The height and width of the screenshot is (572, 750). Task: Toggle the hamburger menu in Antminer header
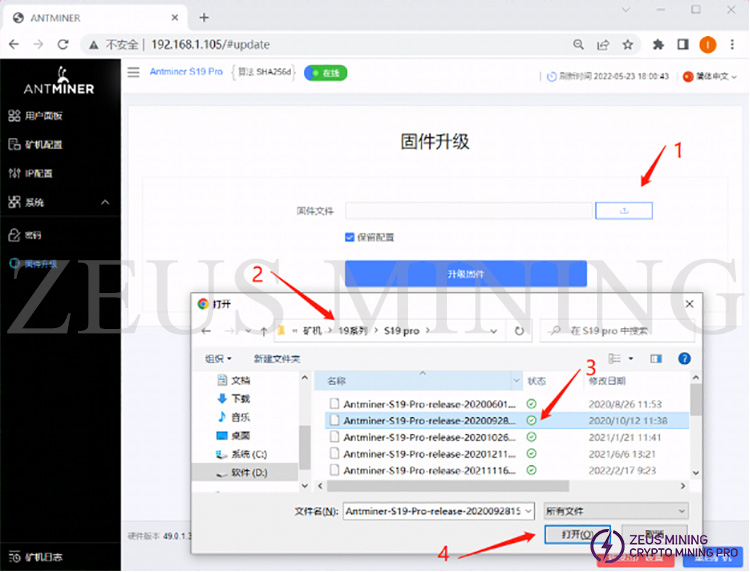click(133, 72)
